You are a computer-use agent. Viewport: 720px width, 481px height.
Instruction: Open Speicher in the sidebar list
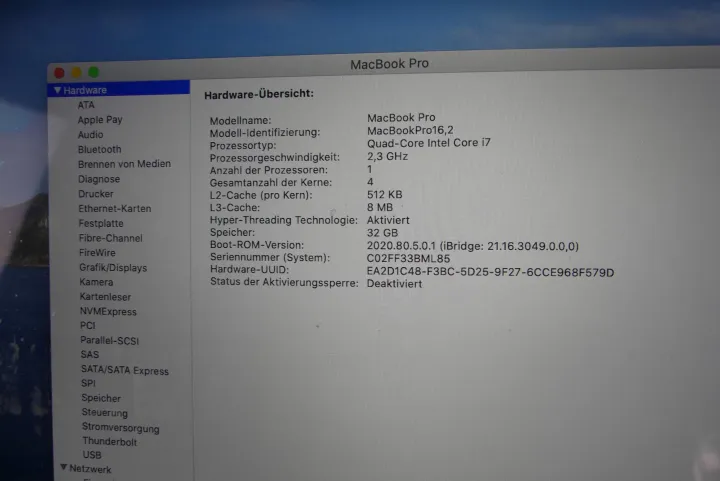(101, 398)
